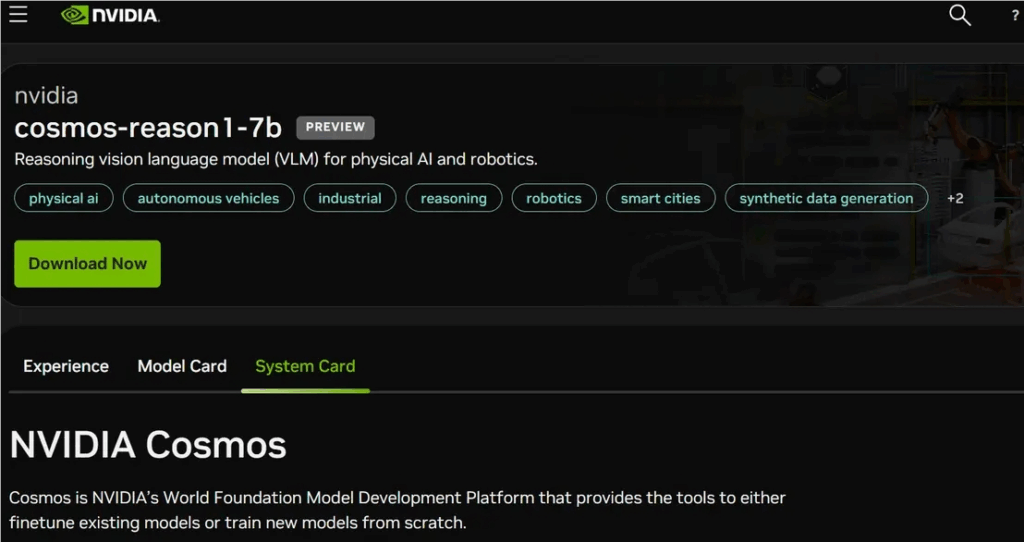
Task: Open search with the magnifier icon
Action: 959,15
